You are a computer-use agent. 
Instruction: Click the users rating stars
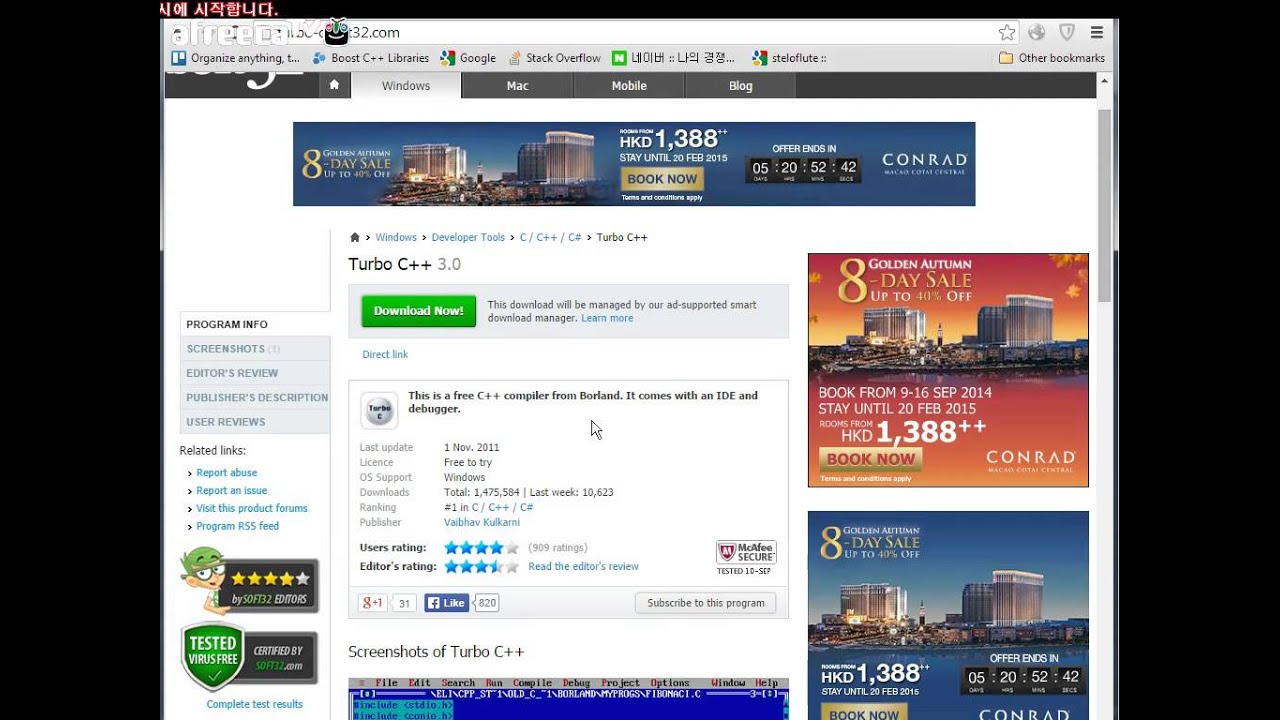[x=482, y=547]
